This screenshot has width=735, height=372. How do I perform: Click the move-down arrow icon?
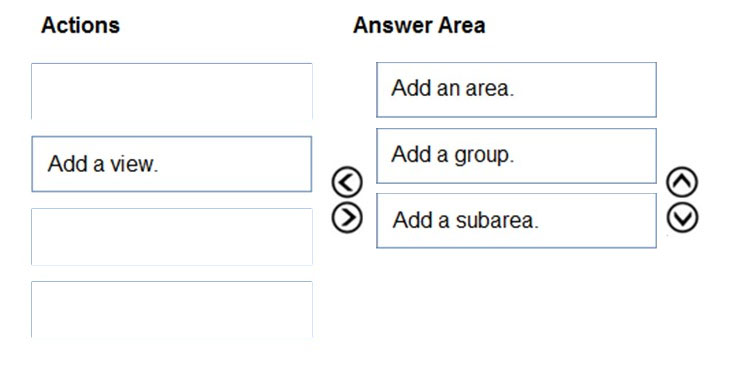pos(682,218)
